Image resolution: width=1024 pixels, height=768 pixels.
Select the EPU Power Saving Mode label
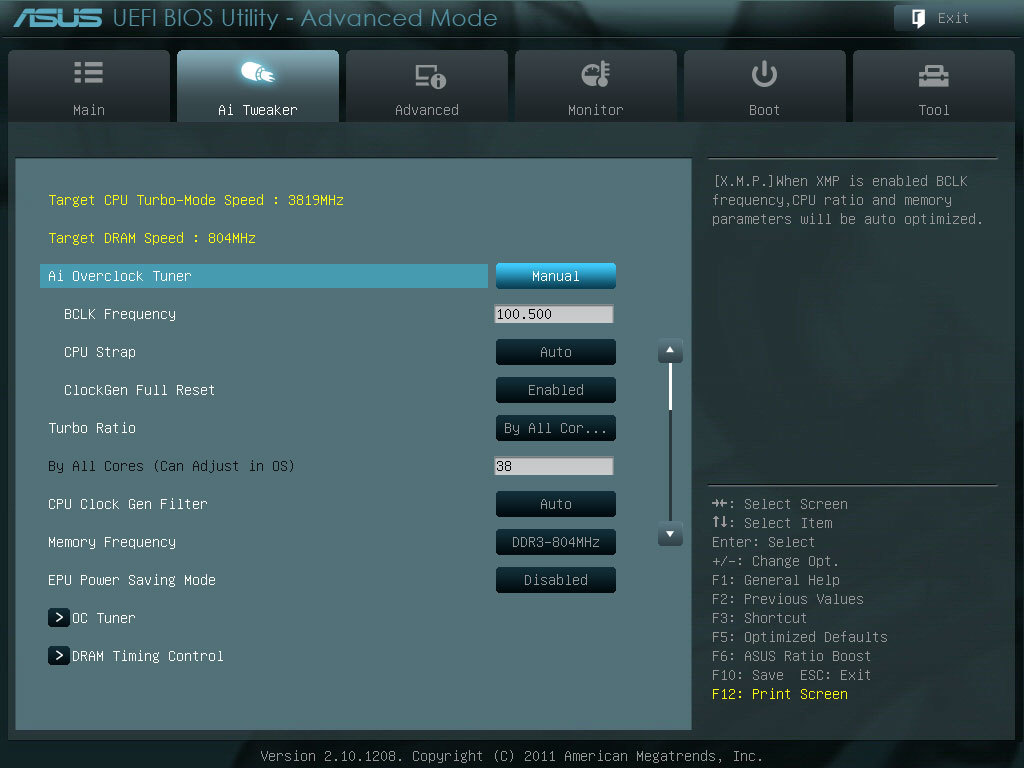pyautogui.click(x=132, y=580)
